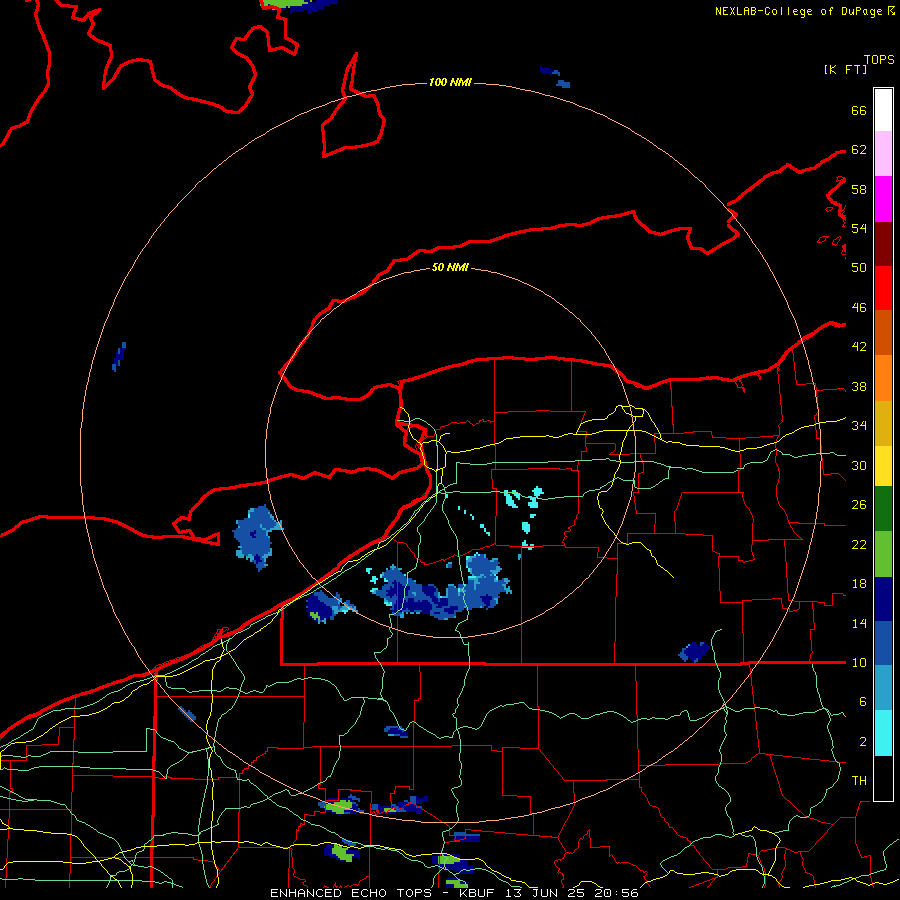Image resolution: width=900 pixels, height=900 pixels.
Task: Click the legend value 2
Action: tap(862, 741)
